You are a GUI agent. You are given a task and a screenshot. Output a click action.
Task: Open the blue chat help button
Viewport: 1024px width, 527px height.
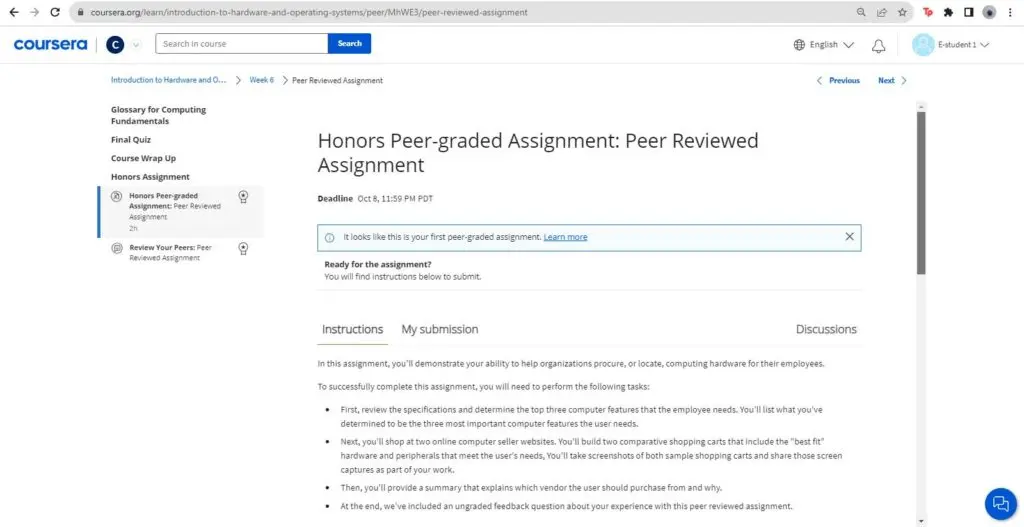point(1000,503)
